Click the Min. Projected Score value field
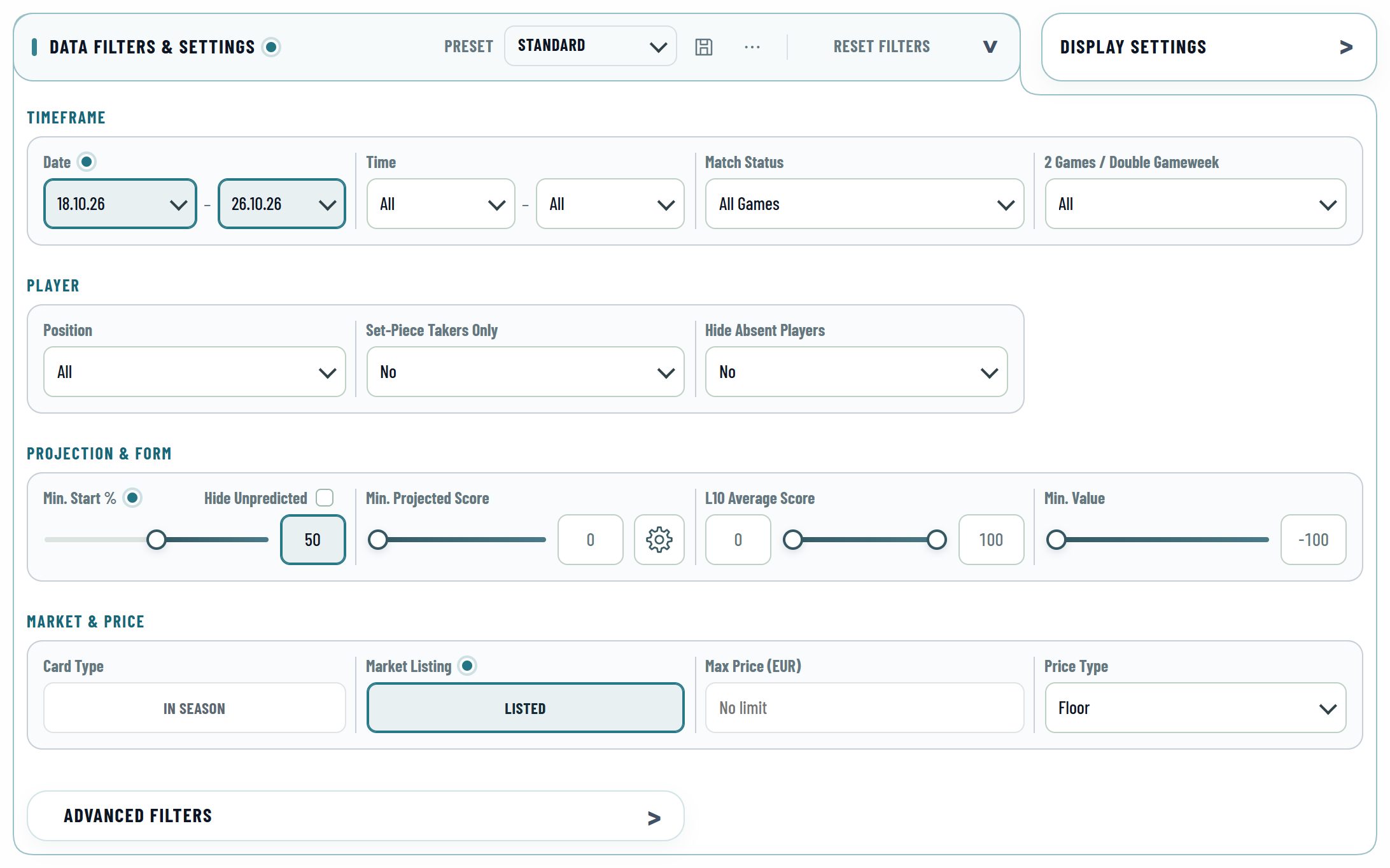 coord(590,540)
